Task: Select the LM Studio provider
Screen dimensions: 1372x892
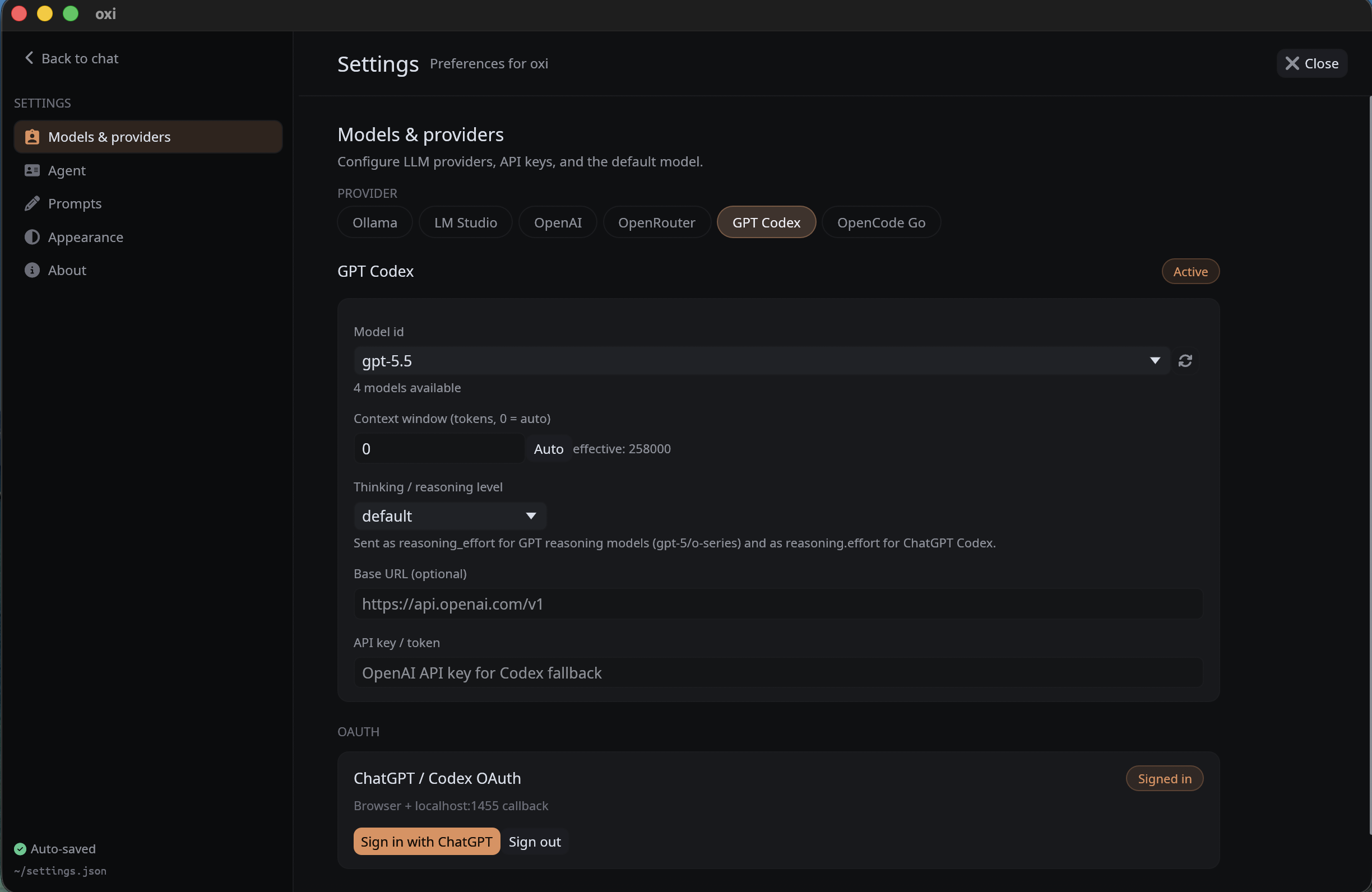Action: pyautogui.click(x=465, y=222)
